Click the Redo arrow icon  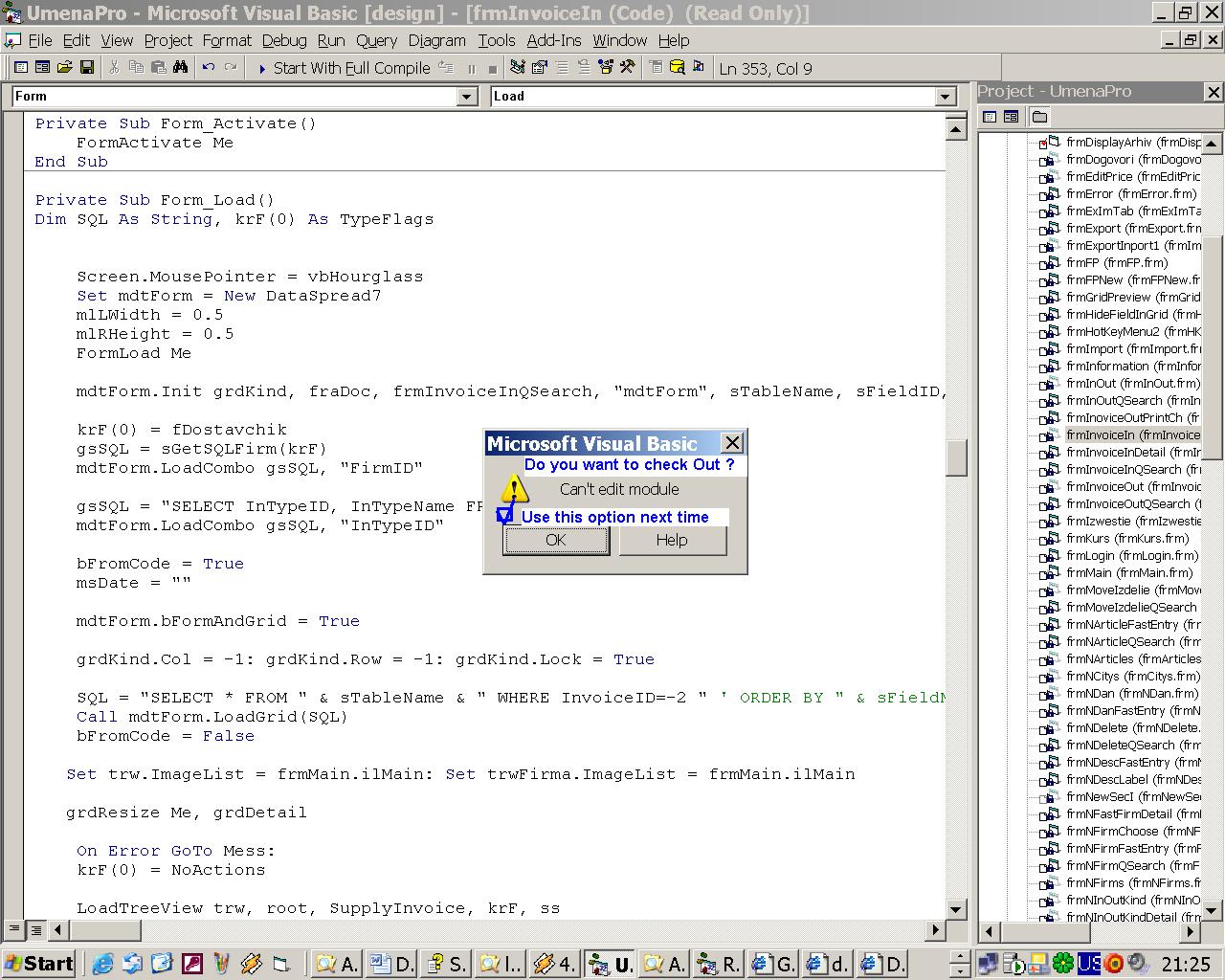coord(230,68)
